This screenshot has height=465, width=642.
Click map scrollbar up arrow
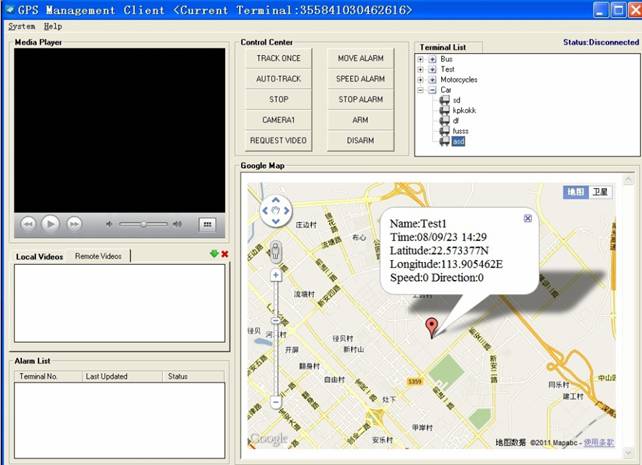[628, 180]
